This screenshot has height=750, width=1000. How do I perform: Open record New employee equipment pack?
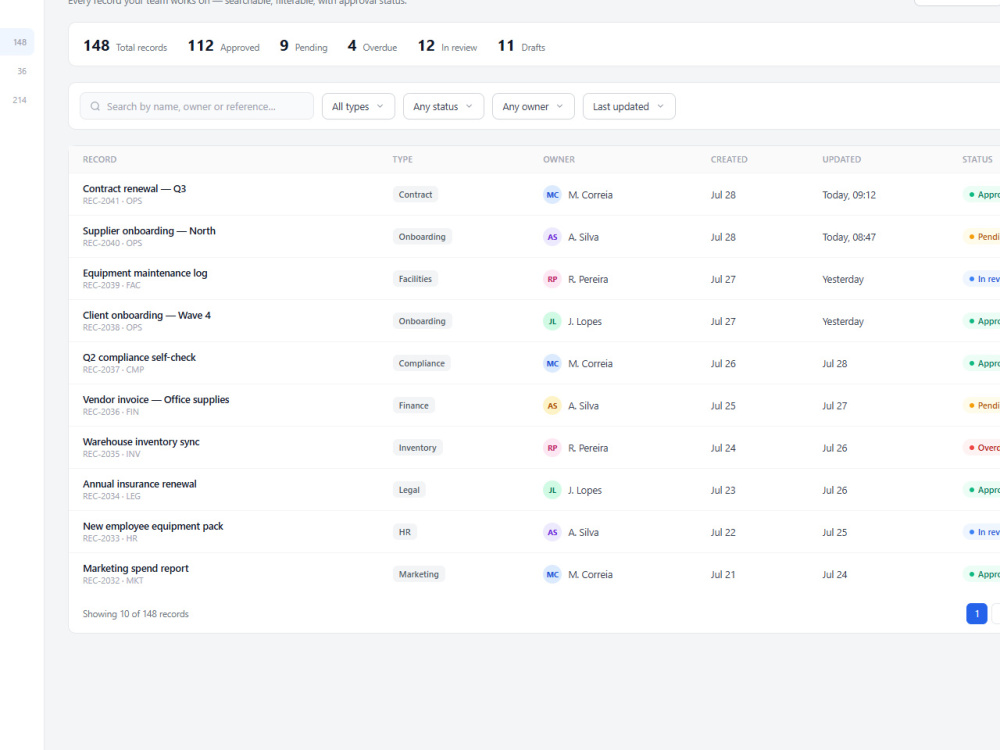[x=153, y=526]
